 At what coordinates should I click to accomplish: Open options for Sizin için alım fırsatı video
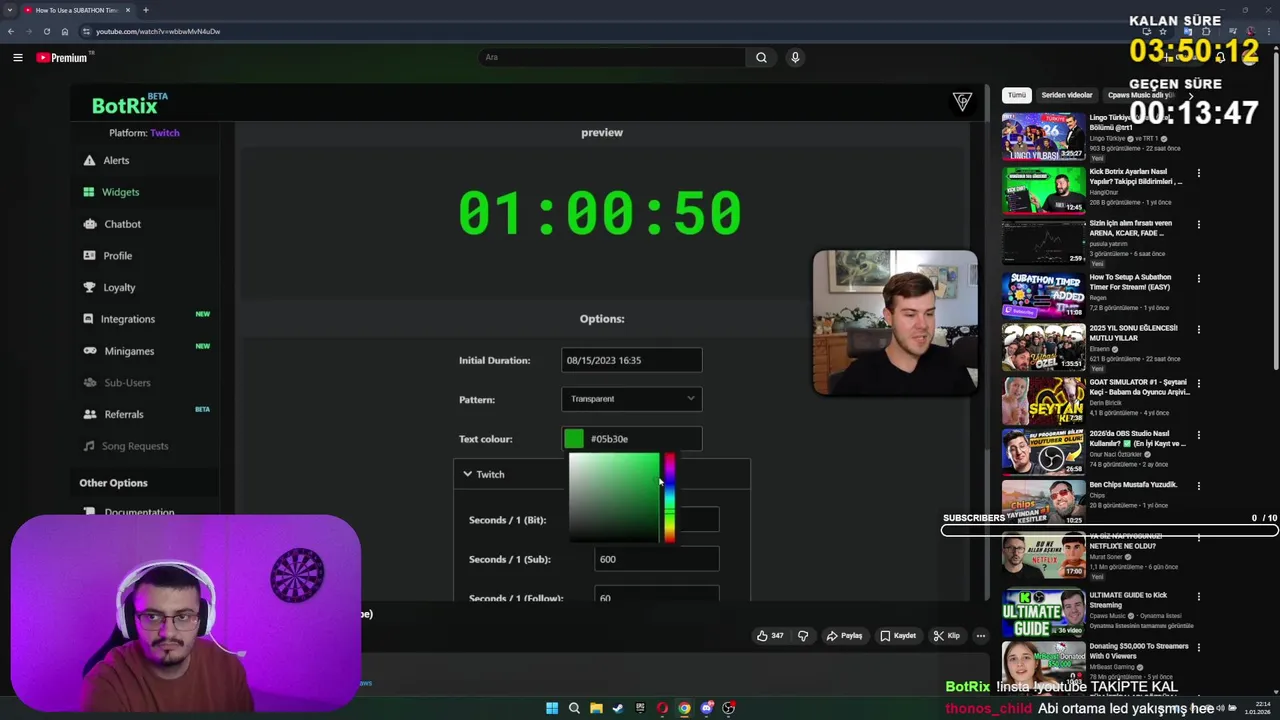(x=1198, y=225)
